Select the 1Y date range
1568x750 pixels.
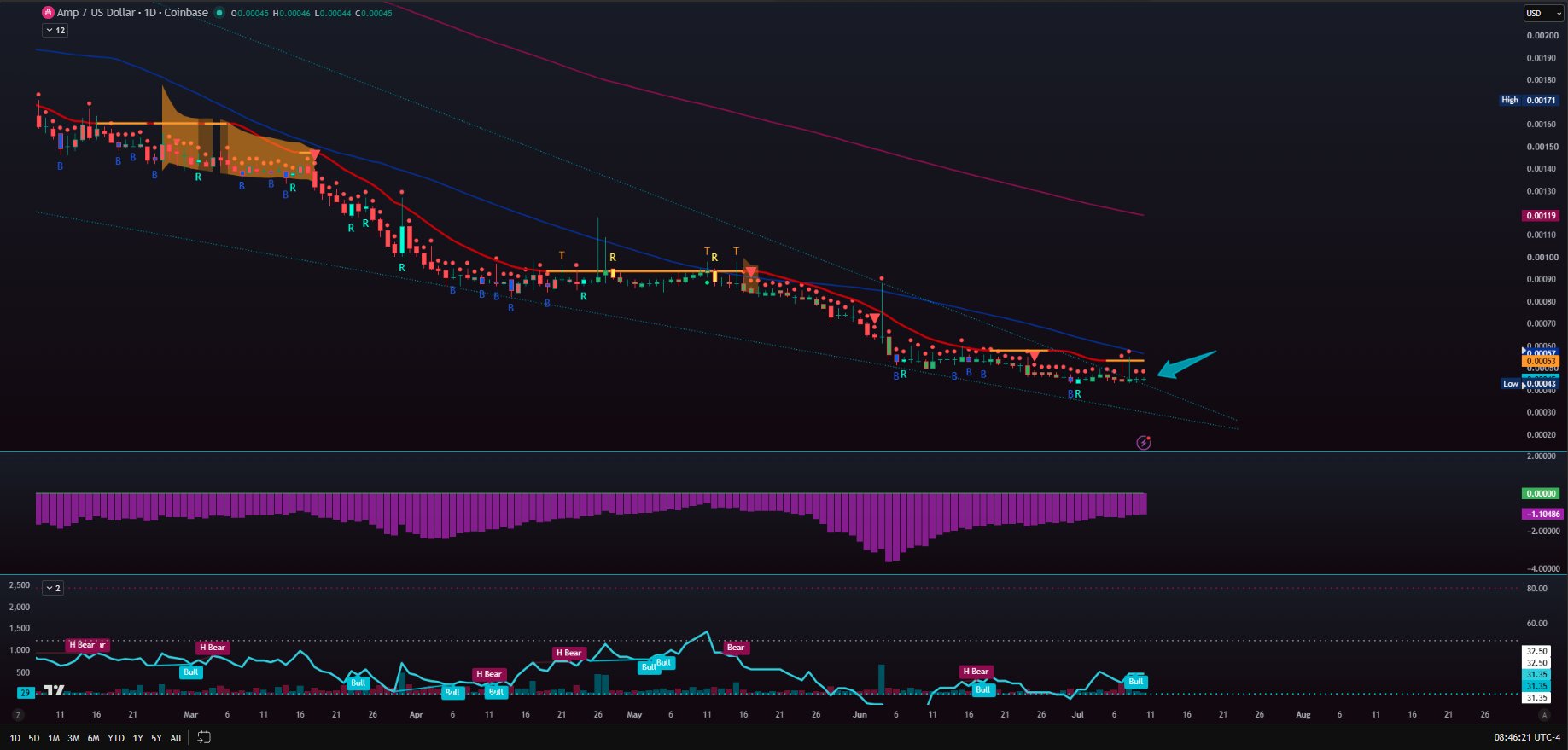[x=137, y=738]
